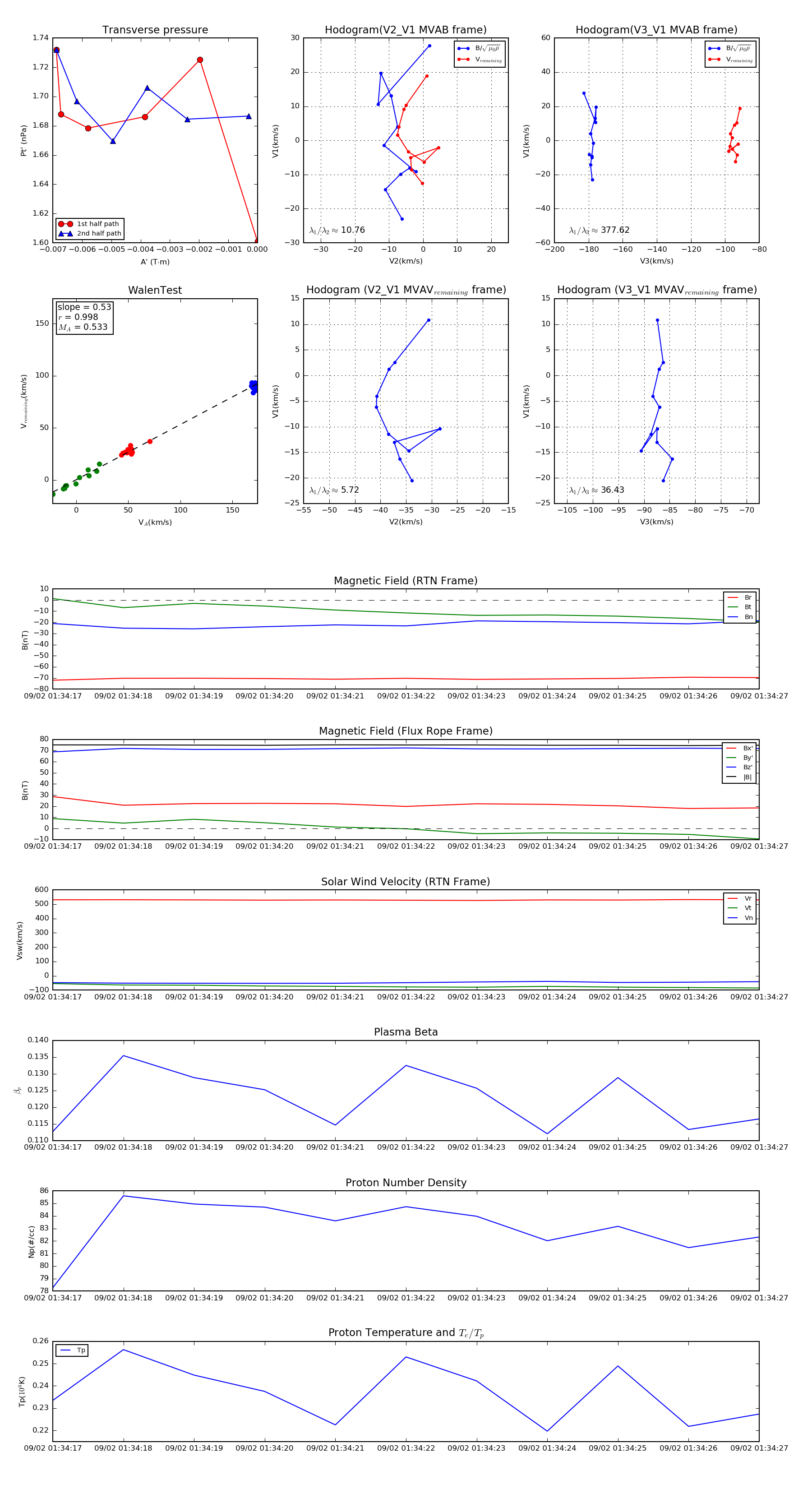Click the "Hodogram (V3_V1 MVAV remaining frame)" title

click(x=656, y=290)
